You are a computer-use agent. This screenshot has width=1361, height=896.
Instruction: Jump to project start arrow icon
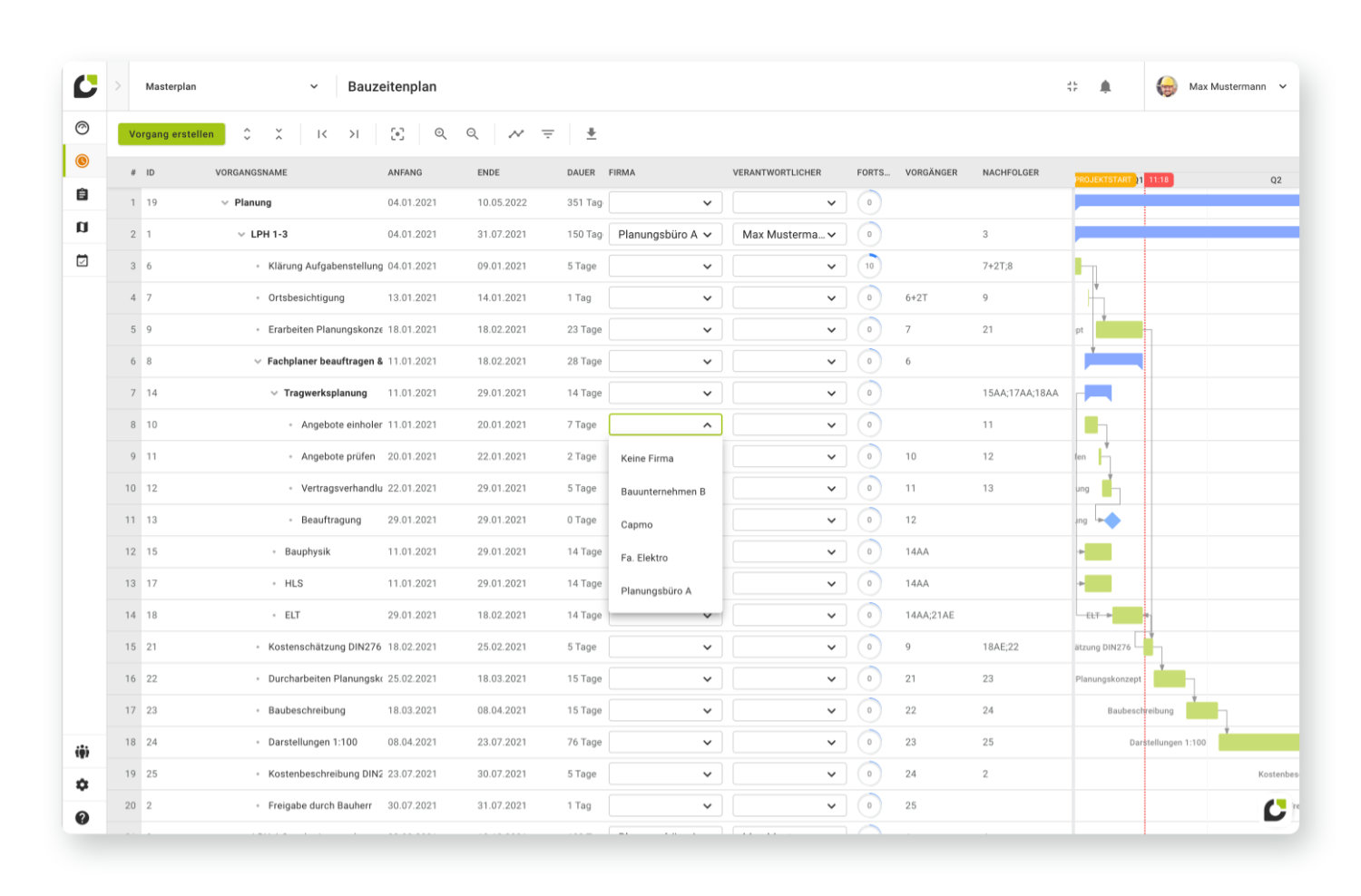tap(322, 134)
